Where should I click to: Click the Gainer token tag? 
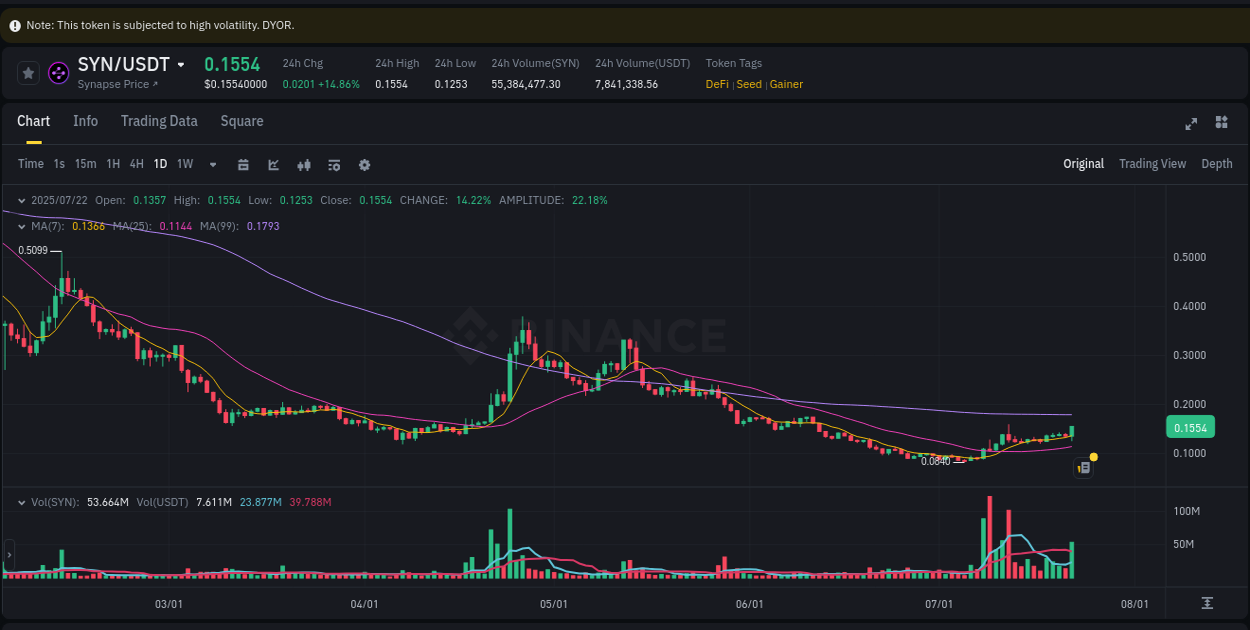pos(786,84)
